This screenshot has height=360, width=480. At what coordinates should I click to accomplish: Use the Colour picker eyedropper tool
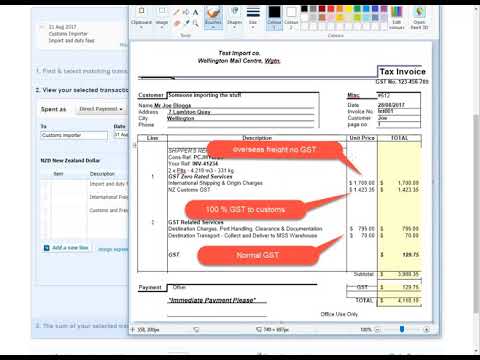(186, 23)
